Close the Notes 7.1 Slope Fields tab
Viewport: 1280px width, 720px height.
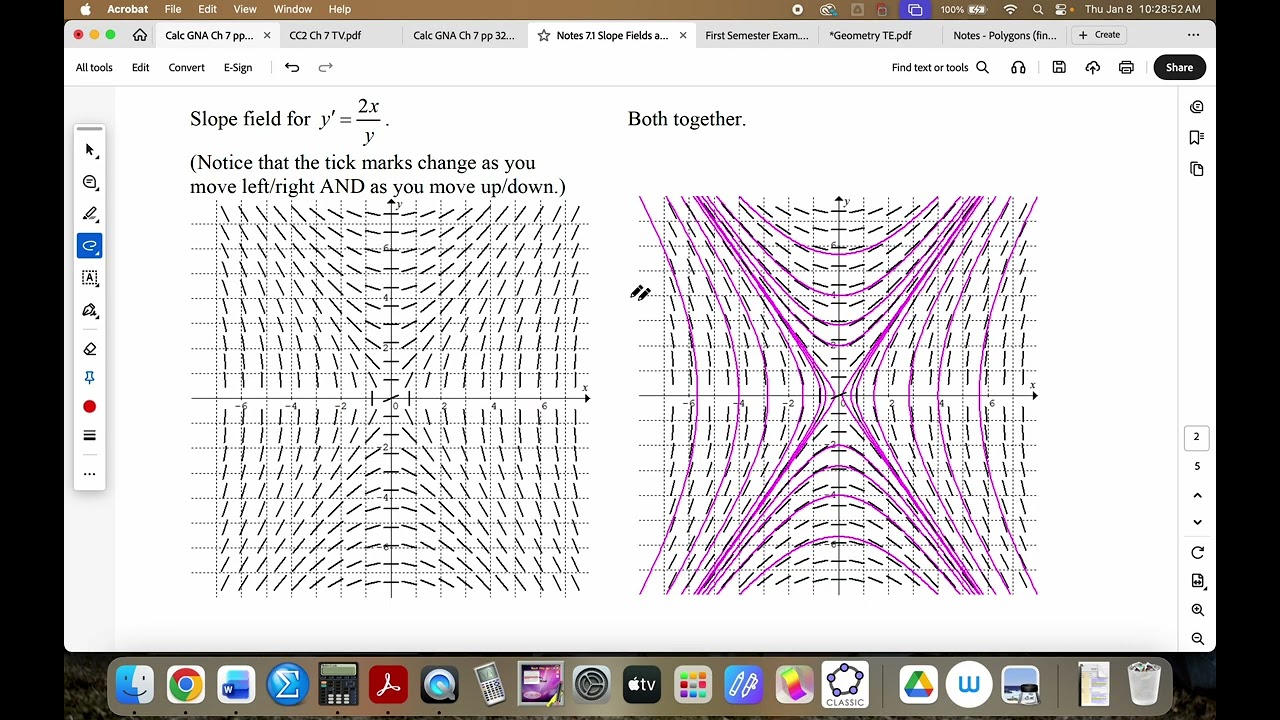683,35
